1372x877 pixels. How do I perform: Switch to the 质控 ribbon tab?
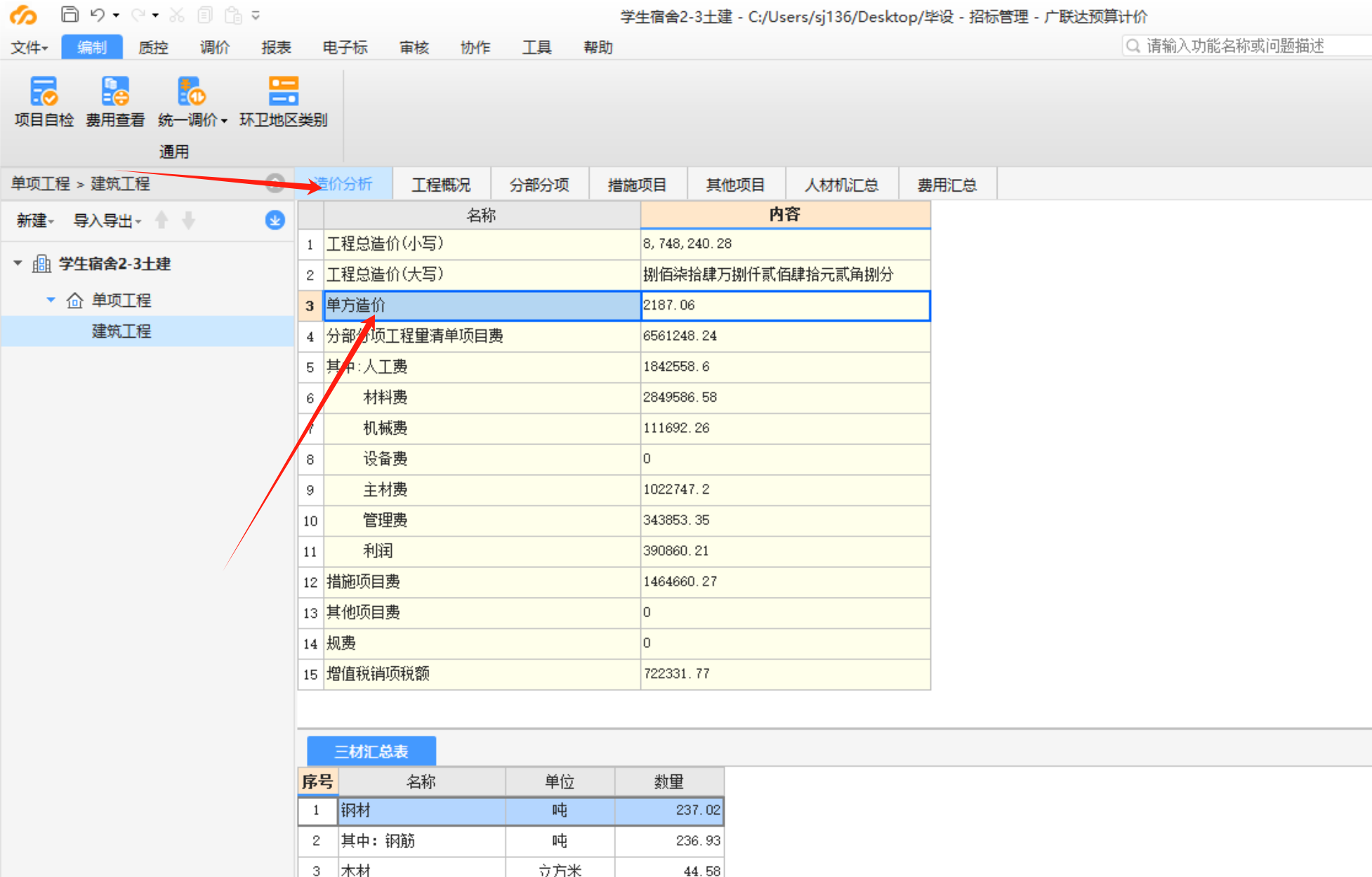tap(153, 47)
